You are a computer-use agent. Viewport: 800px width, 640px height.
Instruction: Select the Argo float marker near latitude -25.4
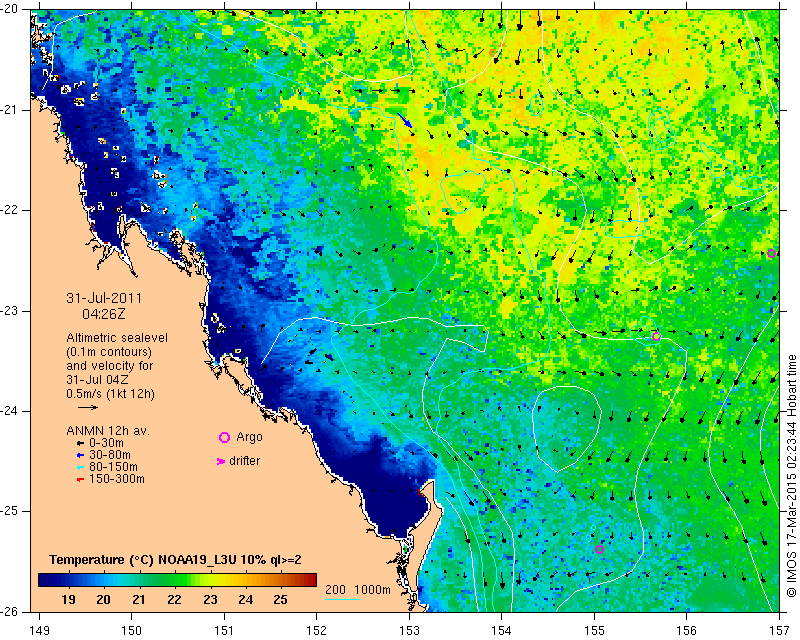(599, 550)
